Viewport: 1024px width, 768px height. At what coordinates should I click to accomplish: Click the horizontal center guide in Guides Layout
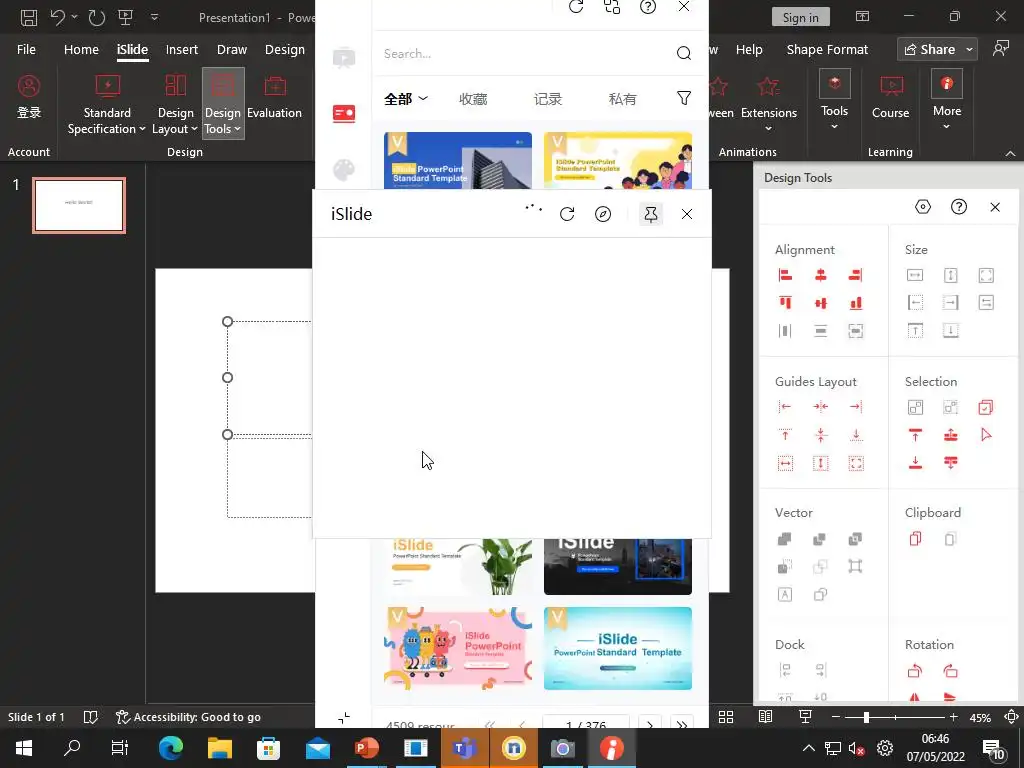820,407
